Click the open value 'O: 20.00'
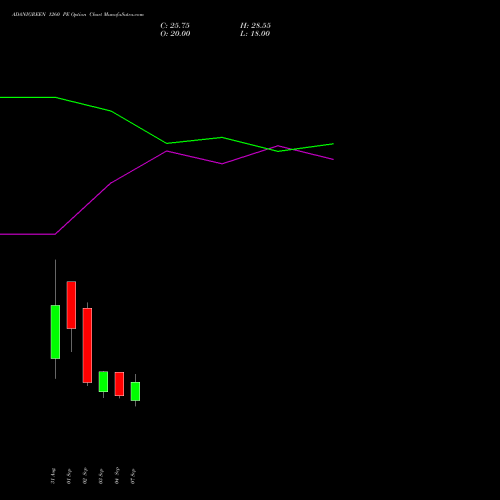The image size is (500, 500). [175, 34]
